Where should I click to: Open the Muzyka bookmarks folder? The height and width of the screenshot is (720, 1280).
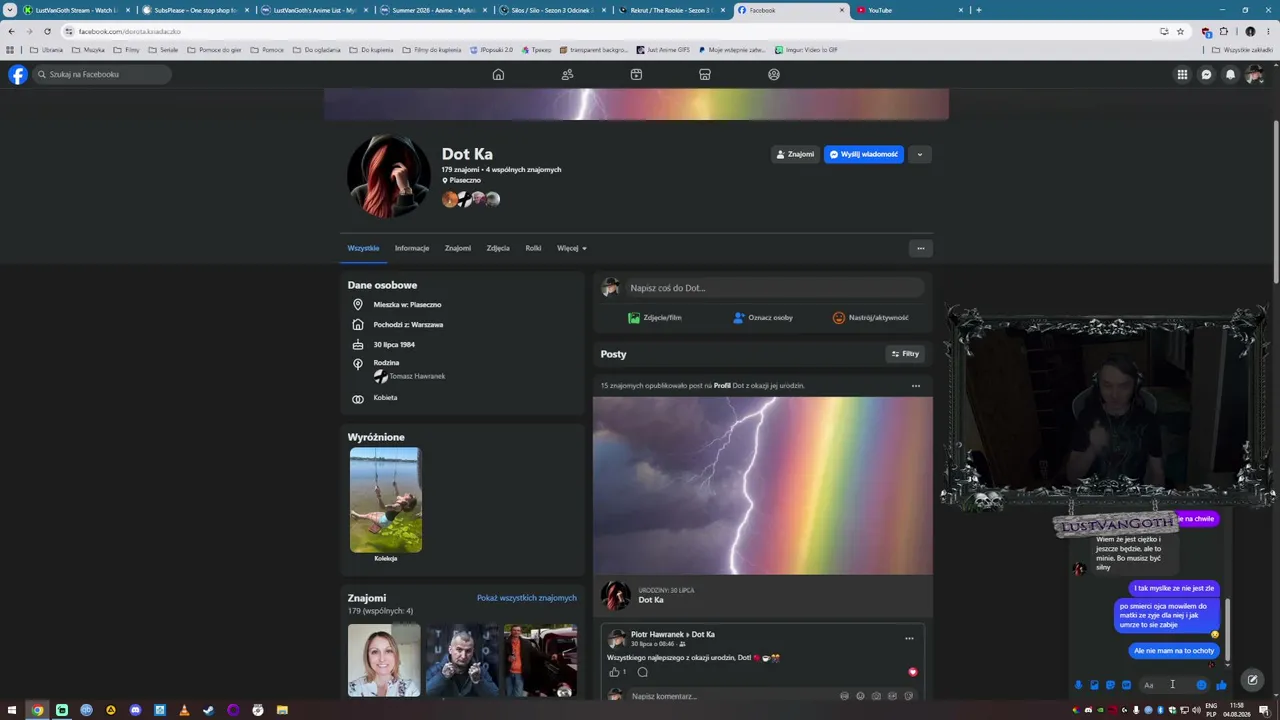point(88,50)
